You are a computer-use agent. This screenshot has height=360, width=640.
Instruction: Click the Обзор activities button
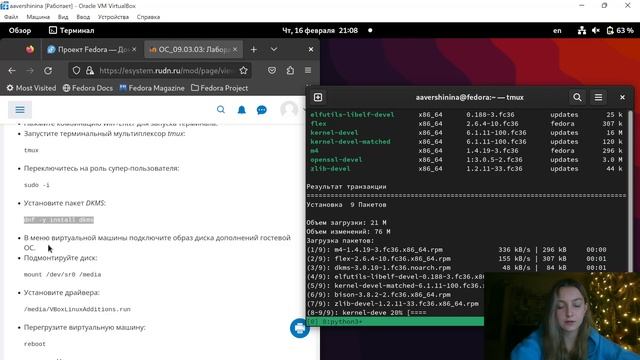[20, 30]
